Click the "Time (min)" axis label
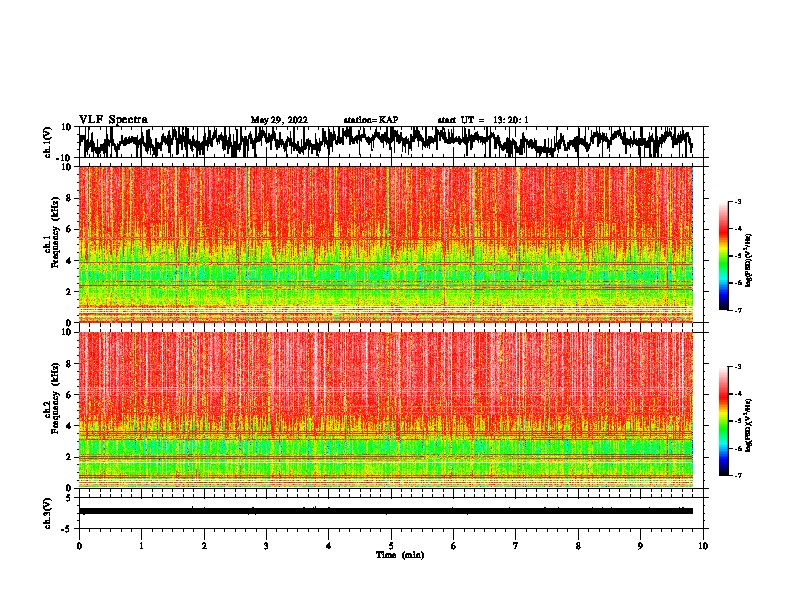The height and width of the screenshot is (612, 792). pos(400,555)
